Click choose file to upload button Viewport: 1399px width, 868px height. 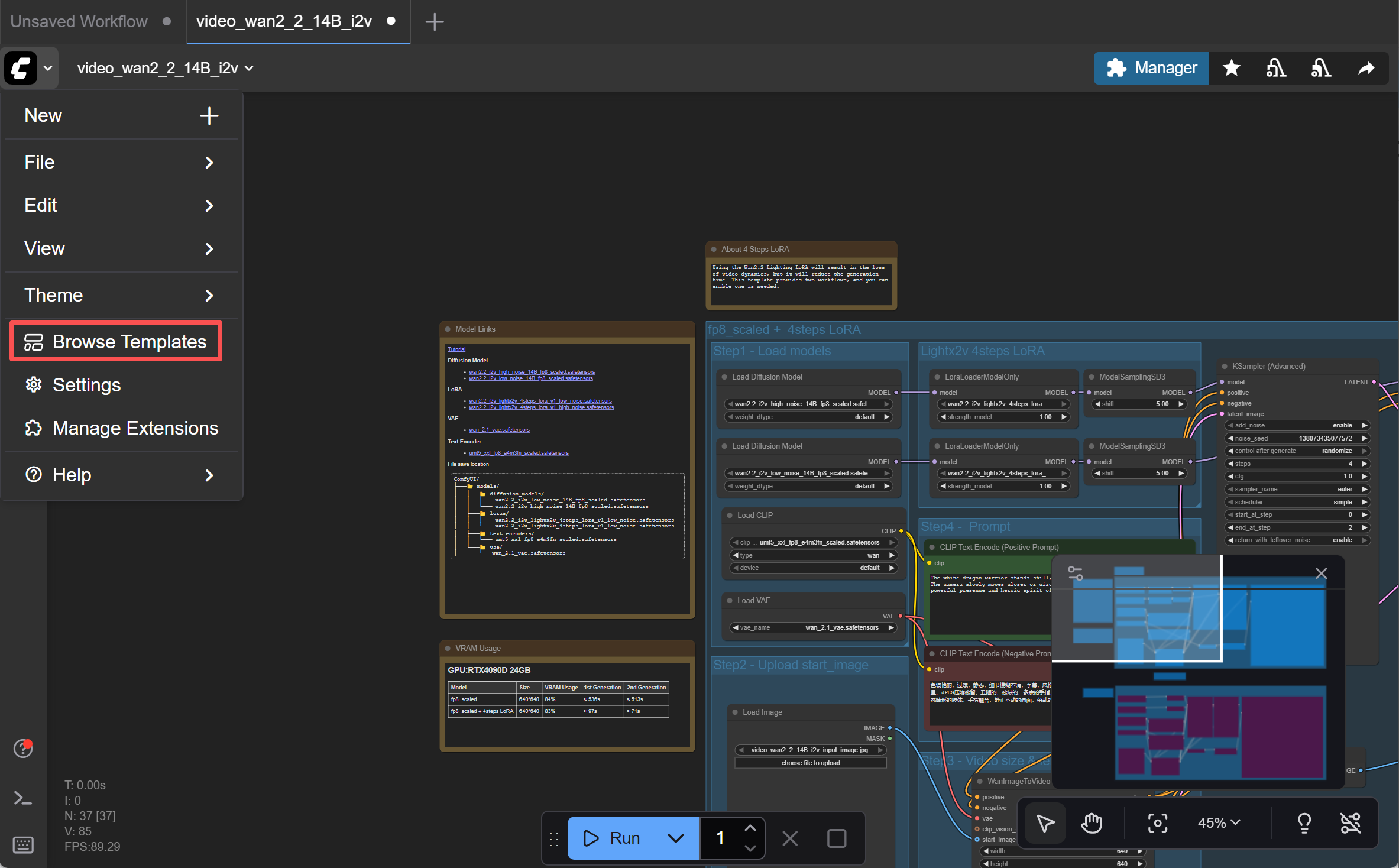pos(810,763)
